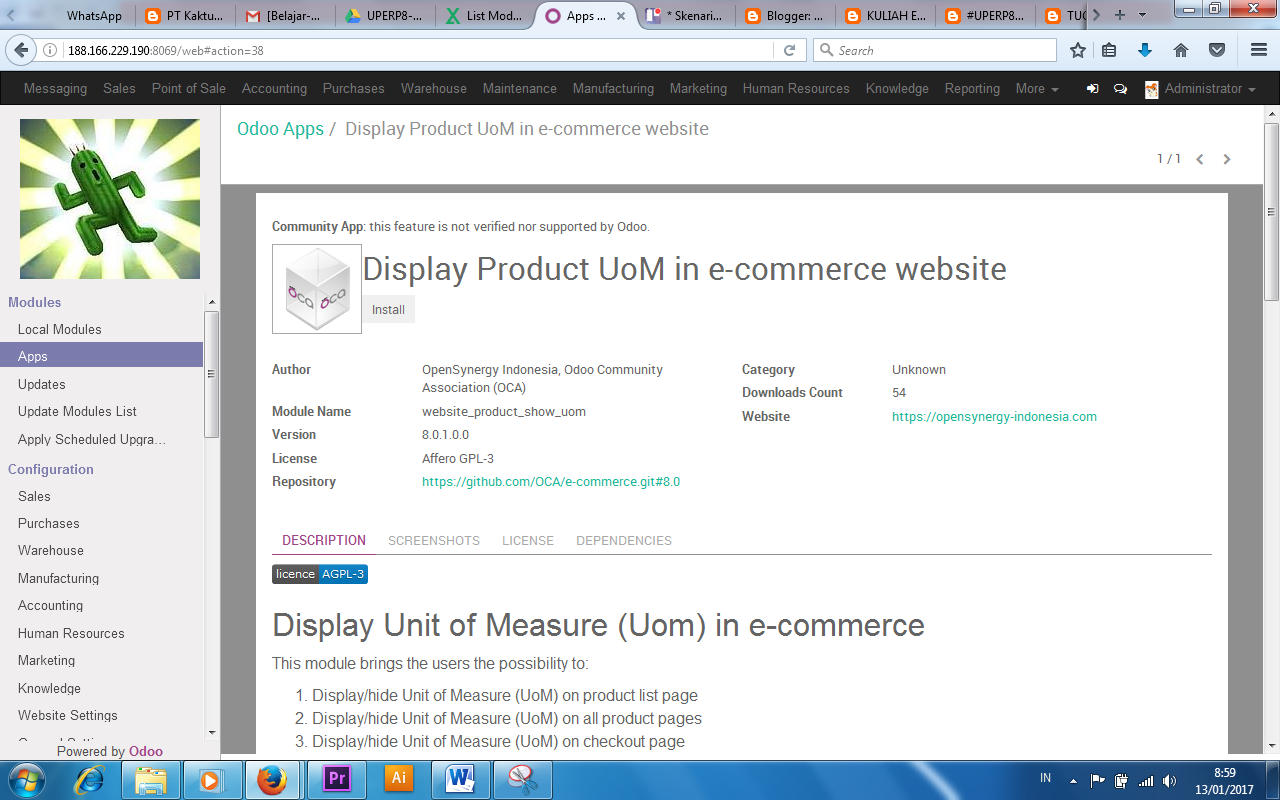This screenshot has height=800, width=1280.
Task: Open the Manufacturing top menu
Action: point(613,88)
